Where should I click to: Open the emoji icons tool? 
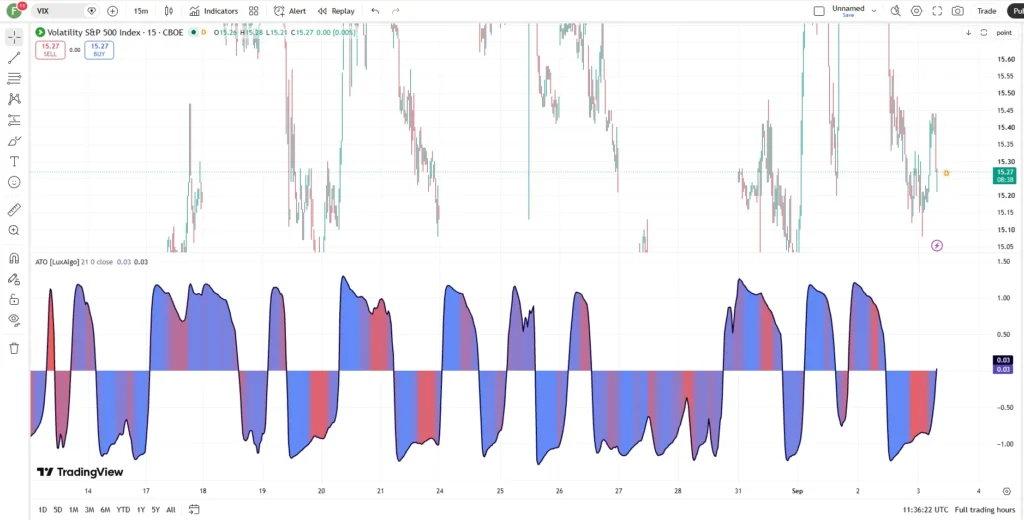click(14, 182)
